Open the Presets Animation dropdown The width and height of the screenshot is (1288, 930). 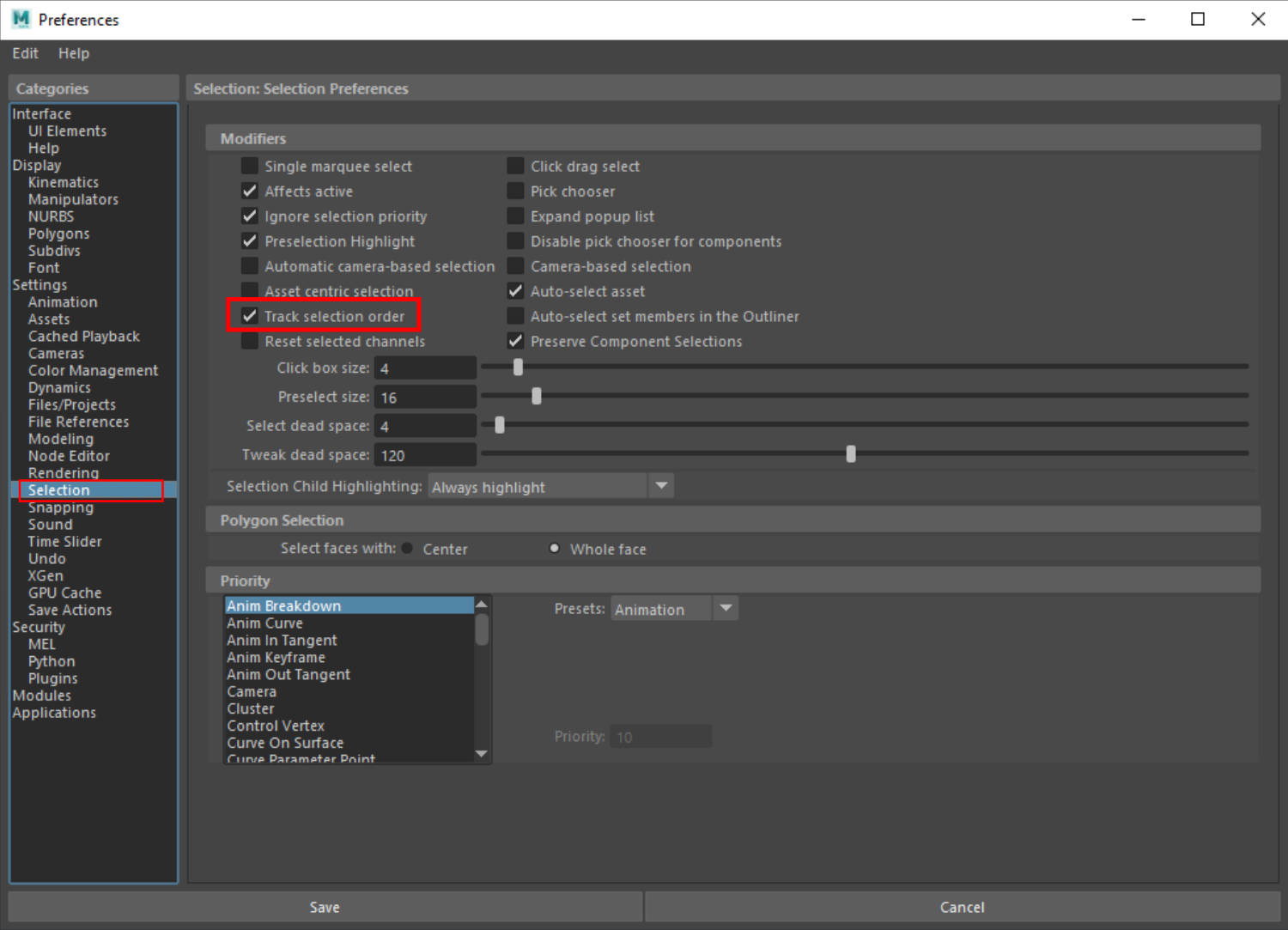pos(674,609)
